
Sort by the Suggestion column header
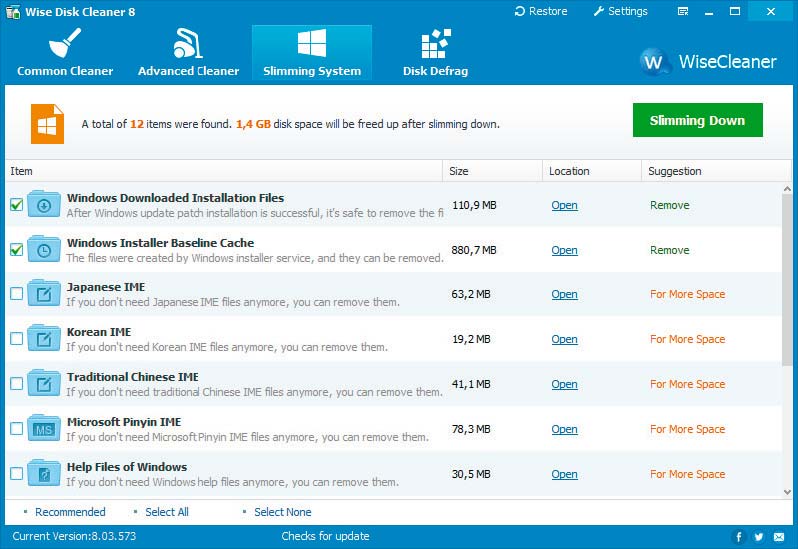pyautogui.click(x=716, y=171)
